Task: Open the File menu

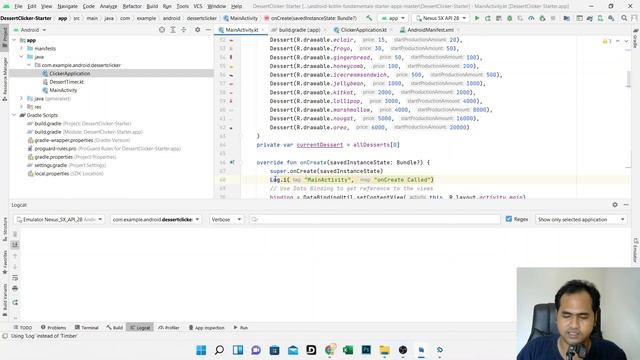Action: tap(18, 7)
